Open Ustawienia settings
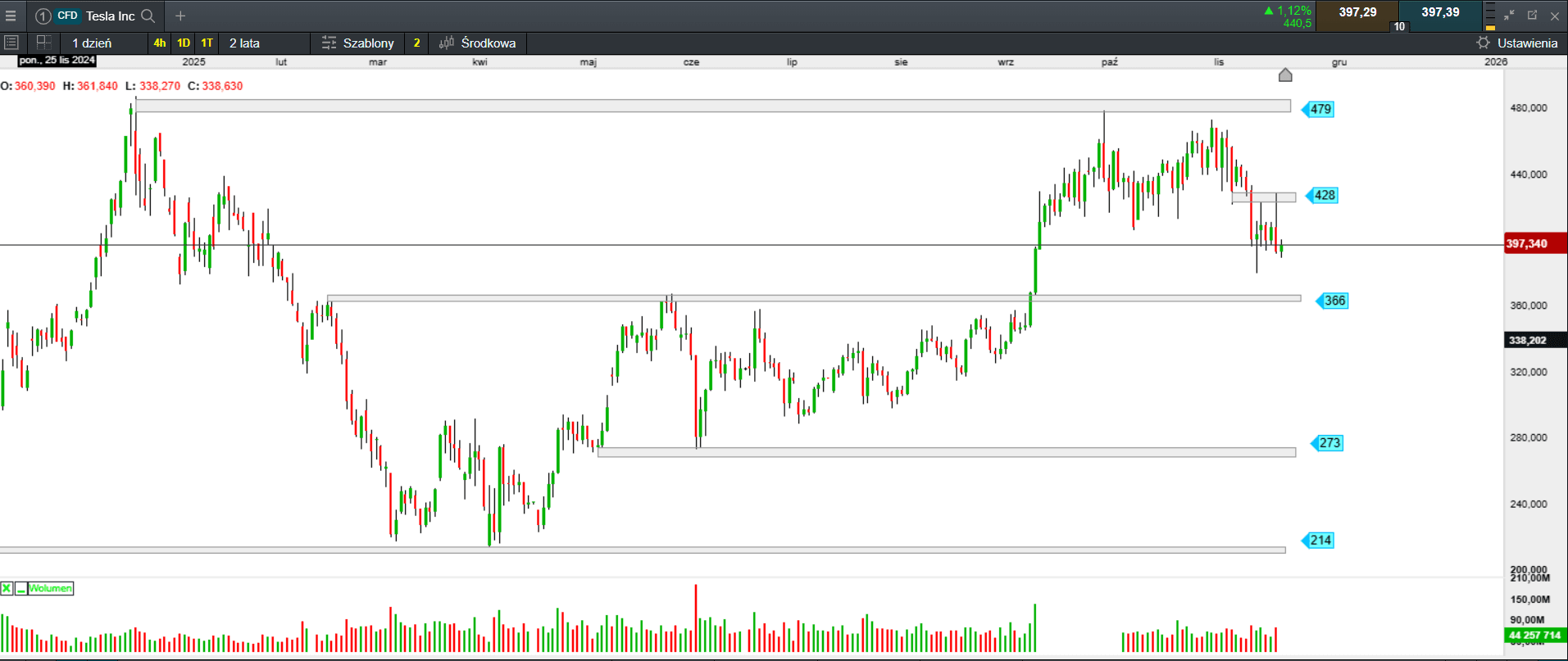 pyautogui.click(x=1517, y=43)
